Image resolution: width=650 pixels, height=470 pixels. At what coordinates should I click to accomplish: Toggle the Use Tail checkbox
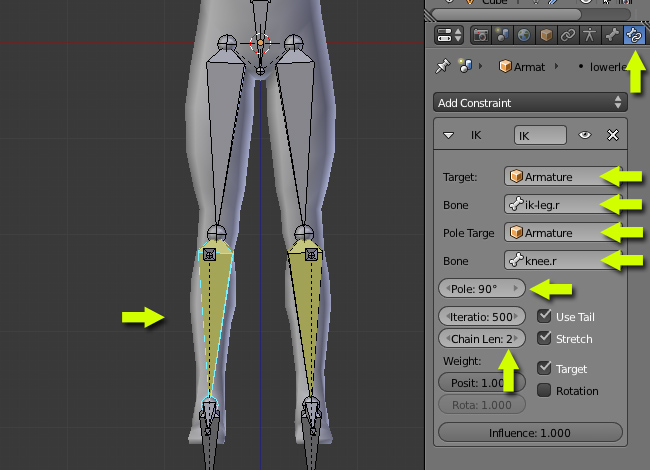544,316
